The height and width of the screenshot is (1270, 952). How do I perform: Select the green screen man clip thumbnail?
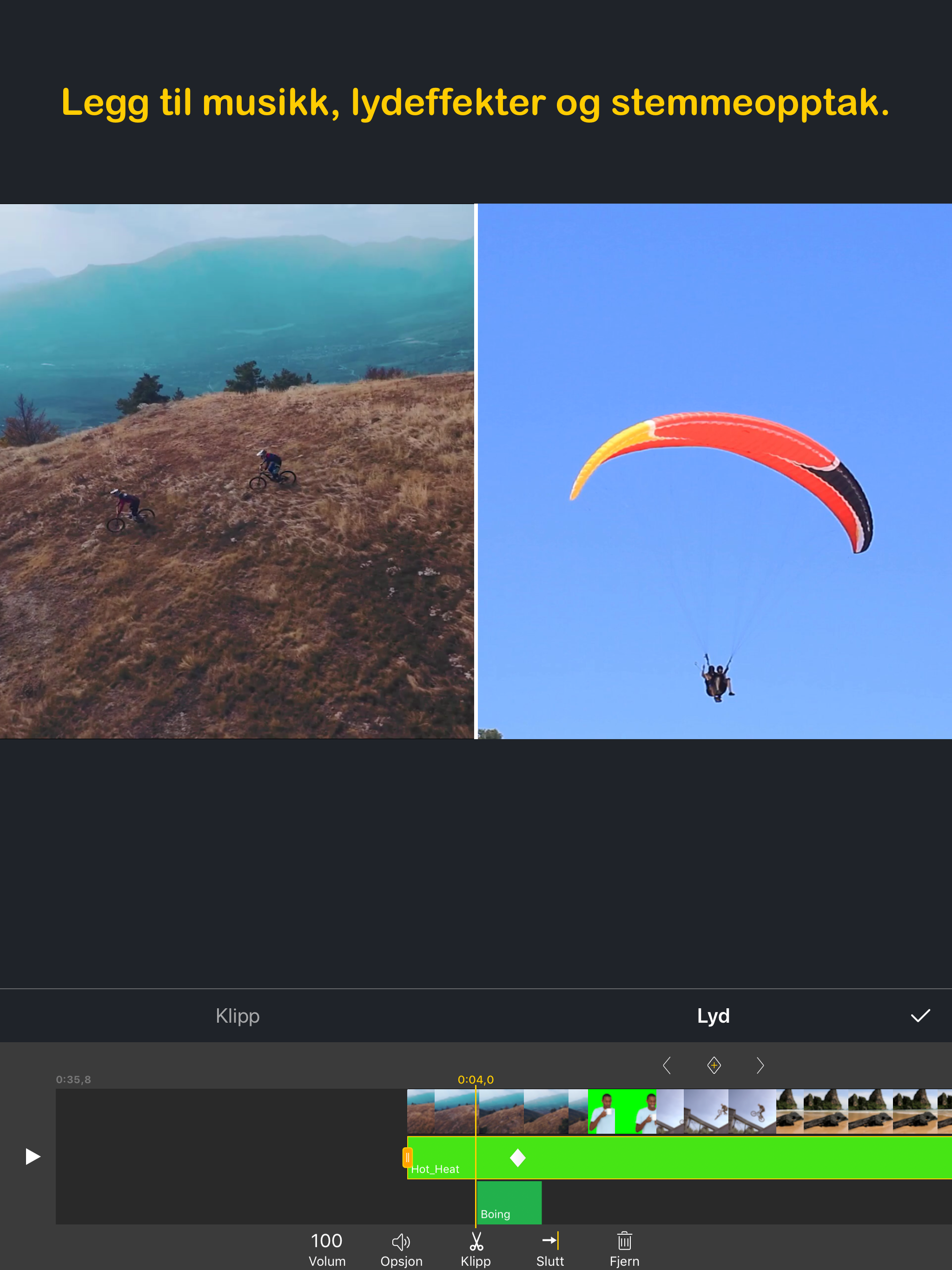click(622, 1111)
